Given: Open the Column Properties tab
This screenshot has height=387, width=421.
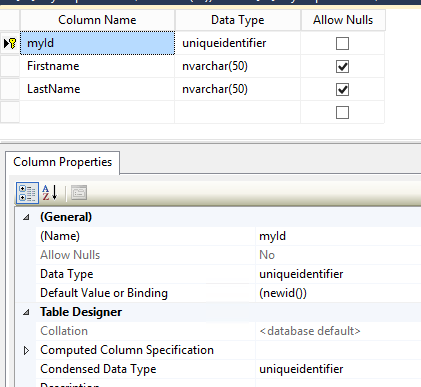Looking at the screenshot, I should tap(63, 162).
